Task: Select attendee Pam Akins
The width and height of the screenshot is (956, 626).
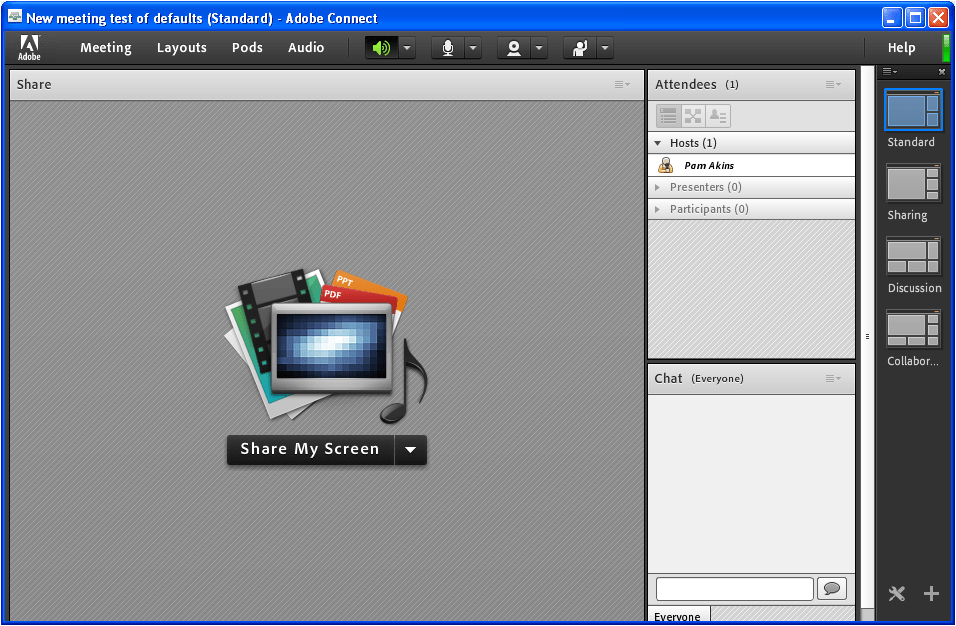Action: pyautogui.click(x=751, y=165)
